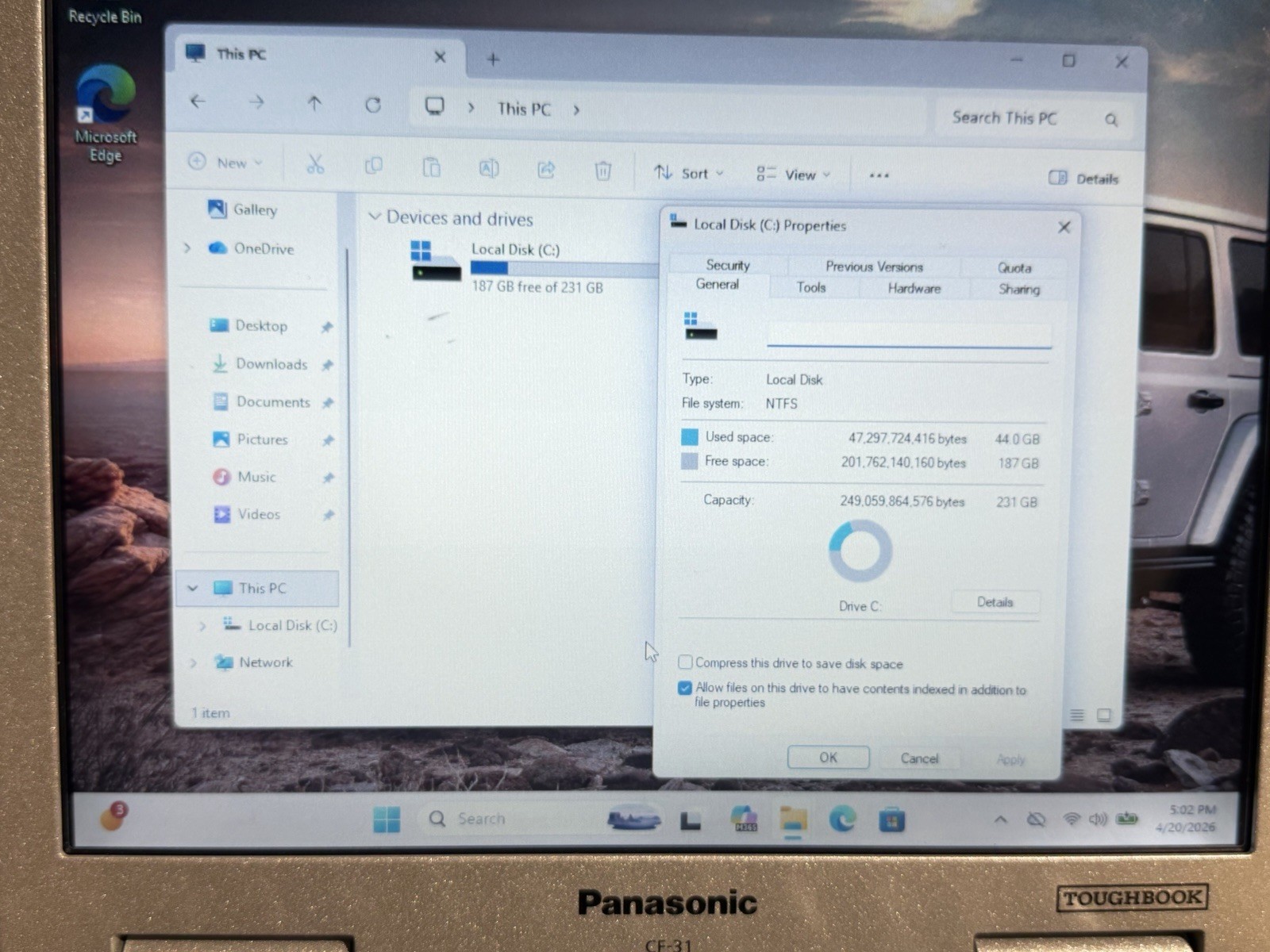Click the Cut scissors icon
Image resolution: width=1270 pixels, height=952 pixels.
(x=315, y=165)
